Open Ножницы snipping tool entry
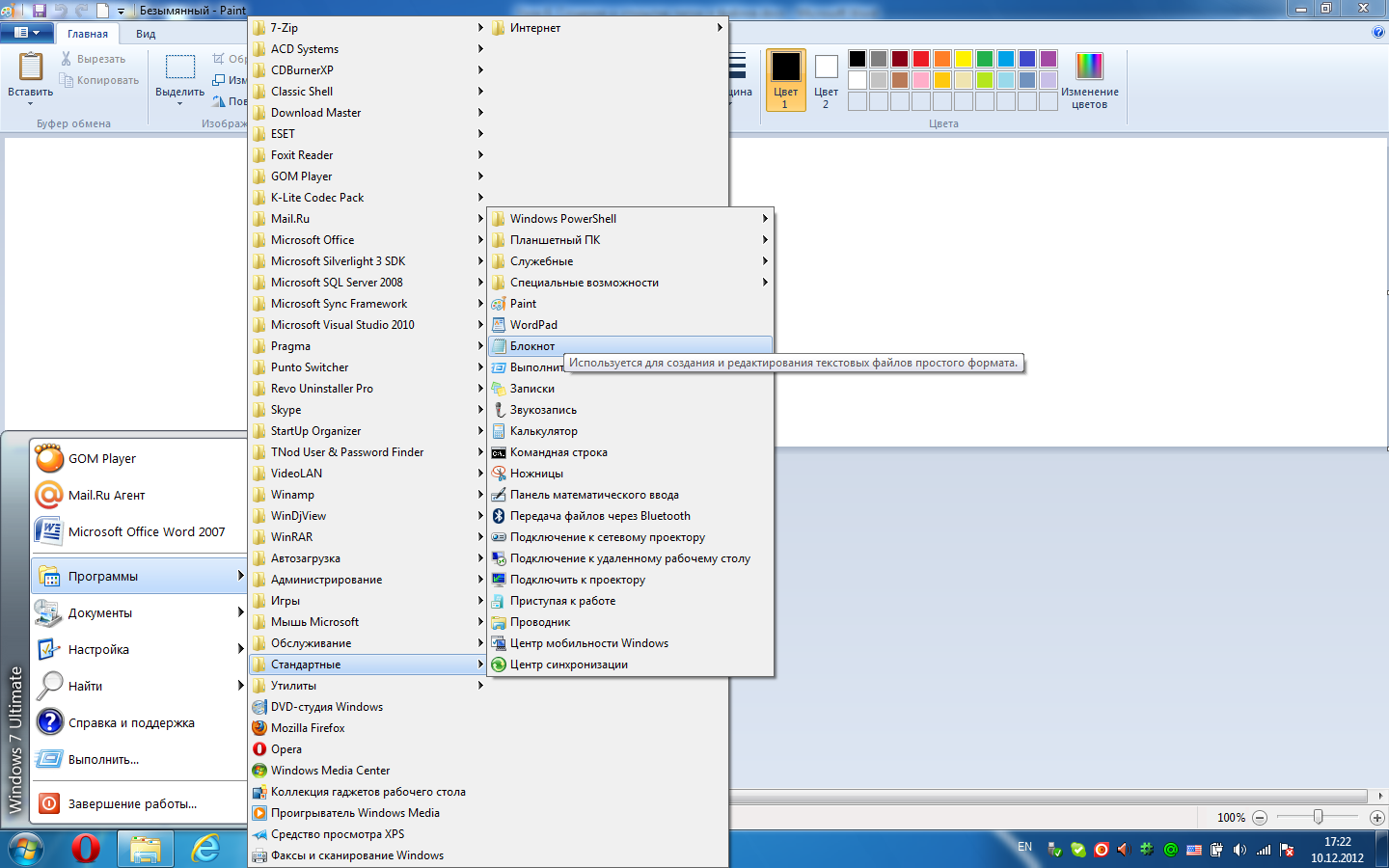 point(630,474)
